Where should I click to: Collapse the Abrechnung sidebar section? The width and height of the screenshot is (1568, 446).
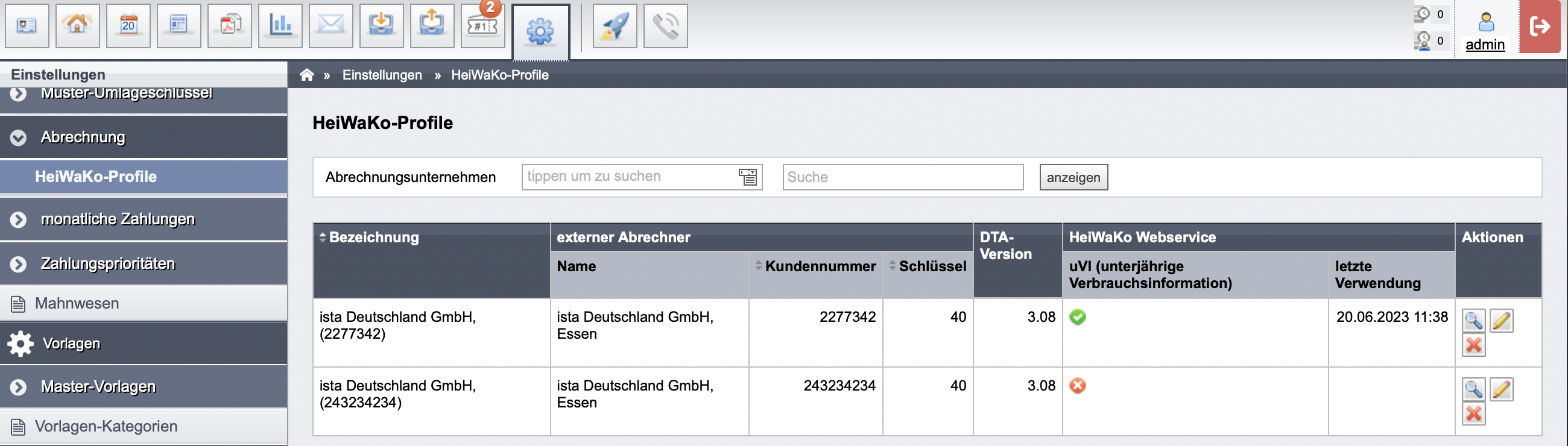tap(19, 137)
